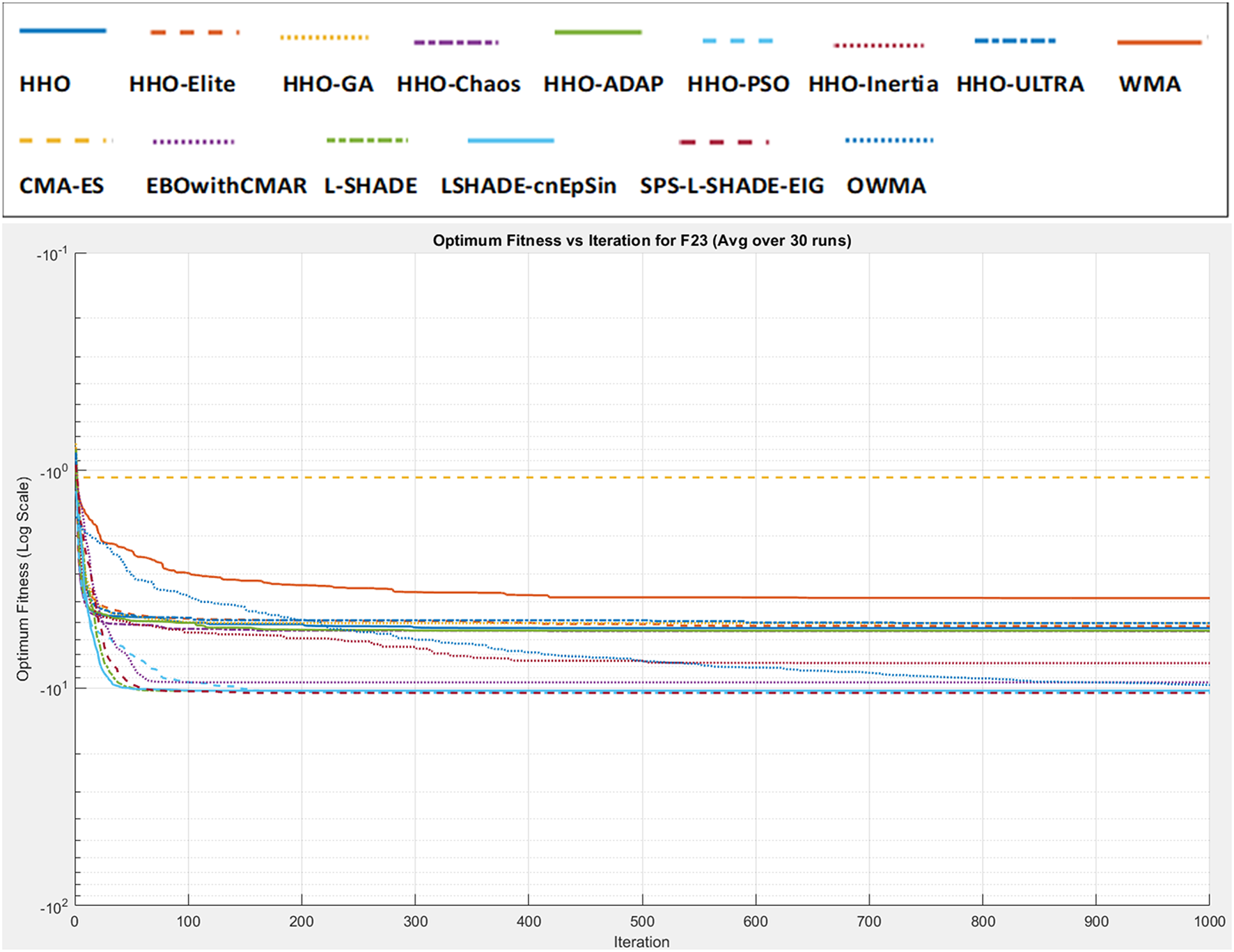
Task: Select the 'Iteration' x-axis label
Action: pos(641,942)
